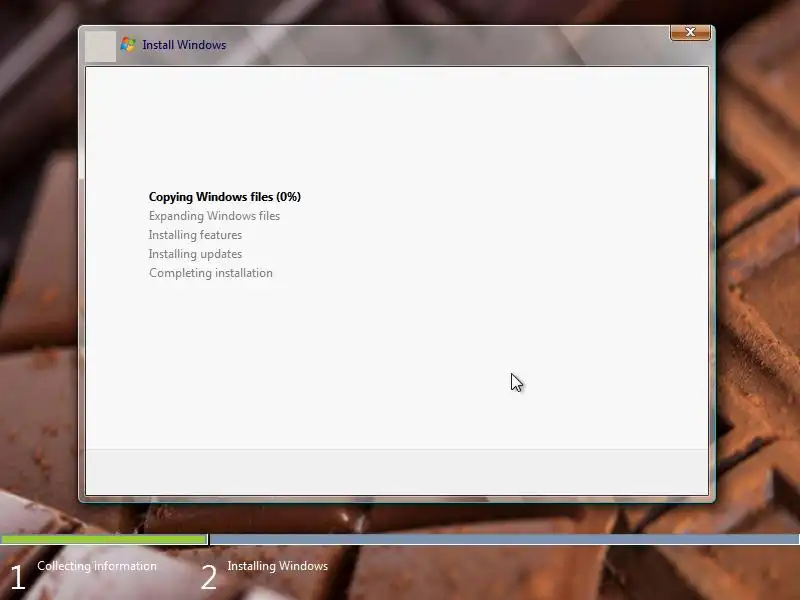Click the Windows flag icon in title bar
Image resolution: width=800 pixels, height=600 pixels.
tap(128, 44)
